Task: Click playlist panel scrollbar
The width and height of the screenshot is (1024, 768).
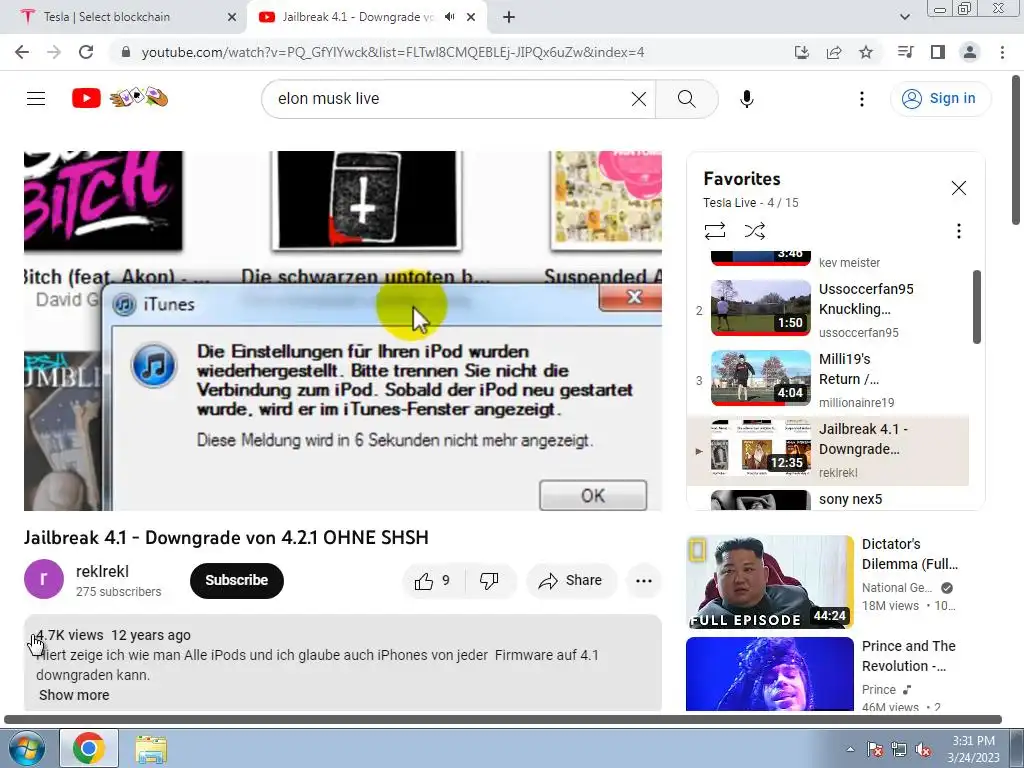Action: coord(976,306)
